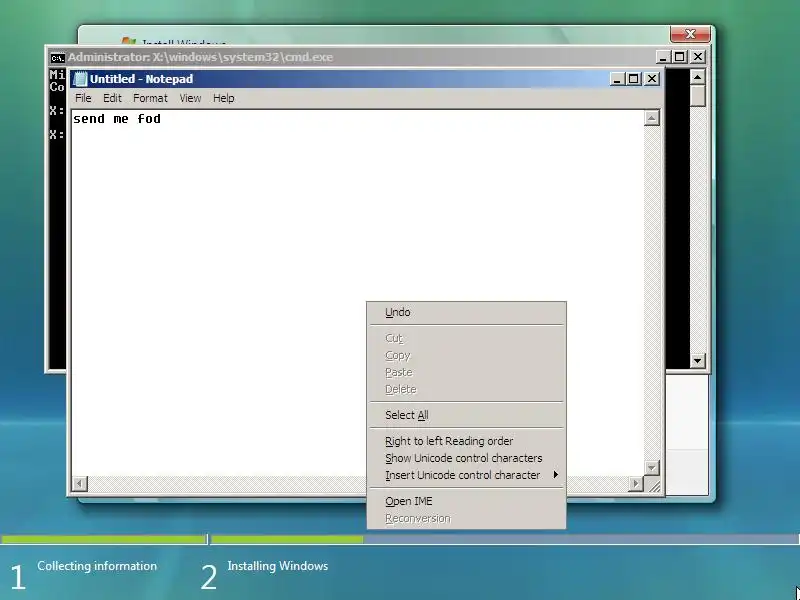800x600 pixels.
Task: Maximize the cmd.exe window
Action: 680,57
